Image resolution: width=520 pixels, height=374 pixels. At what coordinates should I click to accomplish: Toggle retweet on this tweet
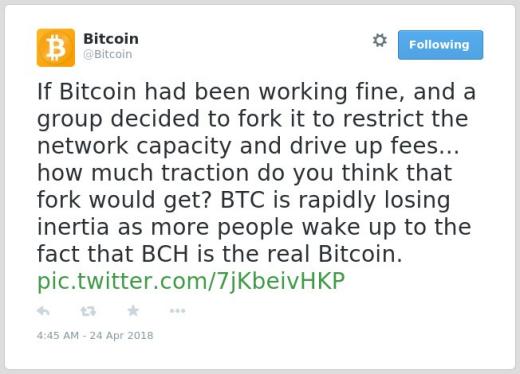pos(88,311)
